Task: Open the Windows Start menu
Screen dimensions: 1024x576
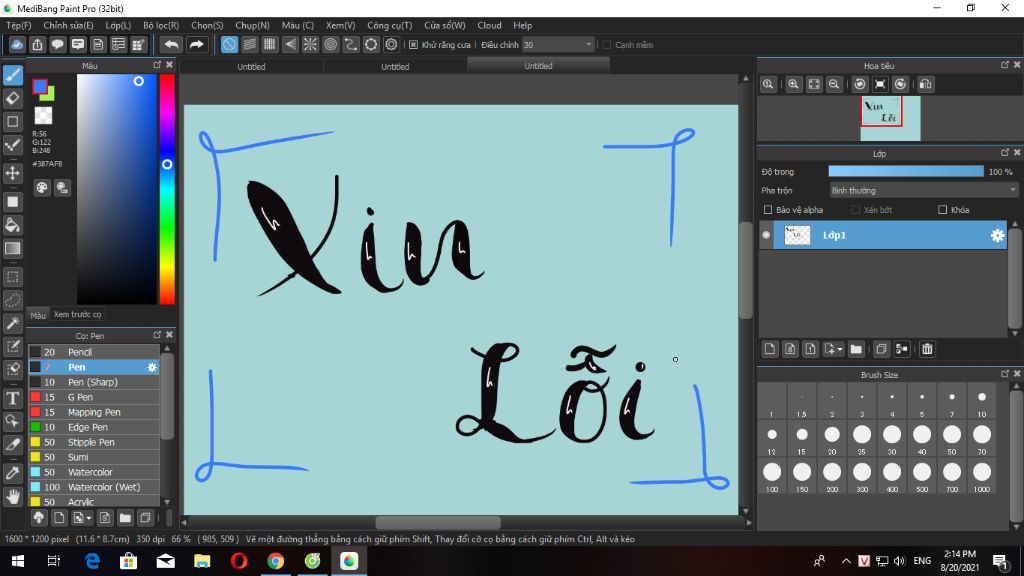Action: coord(18,561)
